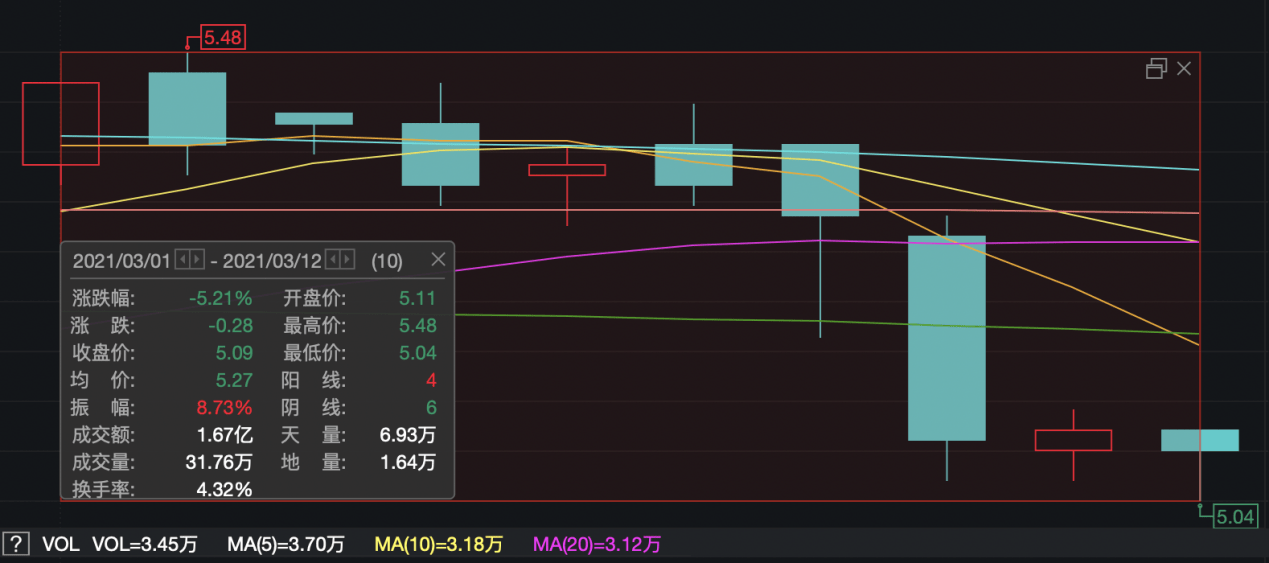Click the restore window icon in range selection
Viewport: 1269px width, 563px height.
pyautogui.click(x=1156, y=68)
